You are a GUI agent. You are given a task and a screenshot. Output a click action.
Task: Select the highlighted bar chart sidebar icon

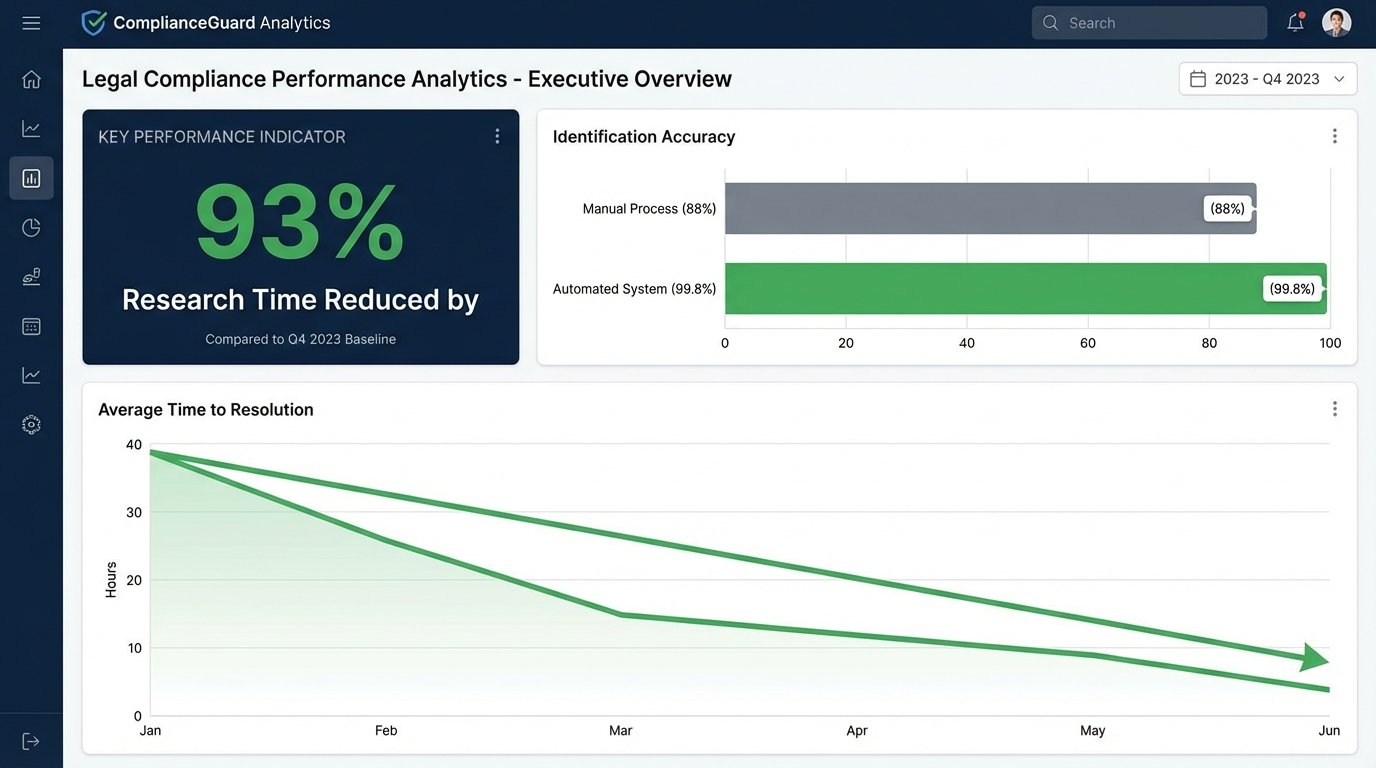tap(31, 178)
